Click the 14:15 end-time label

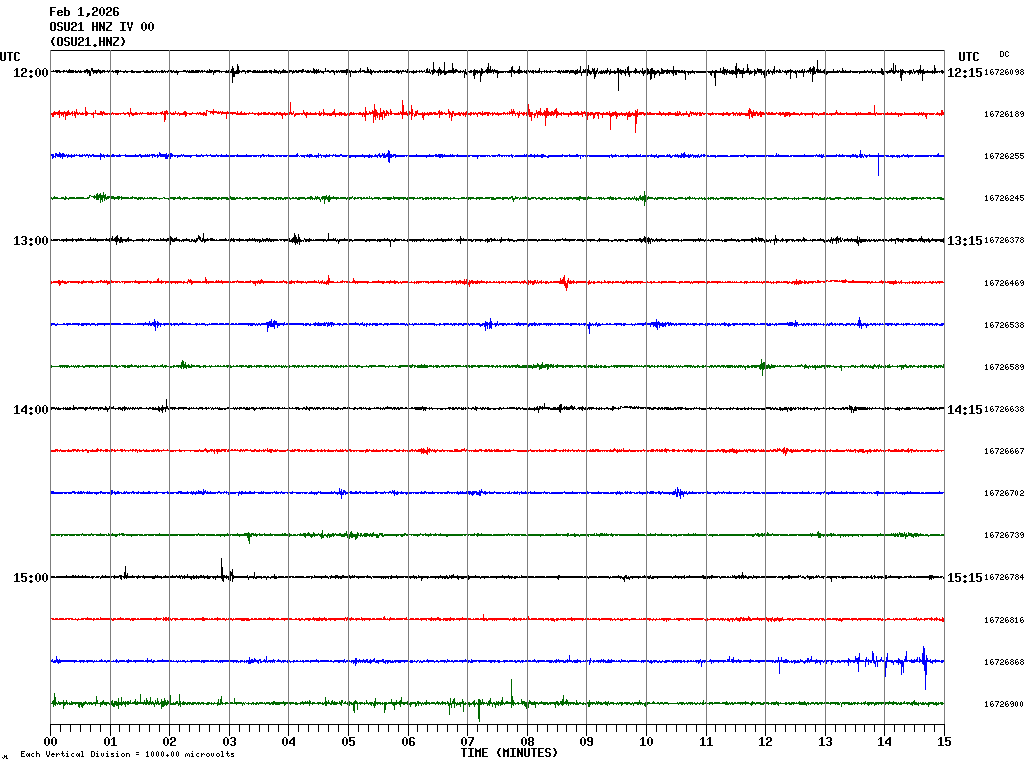964,410
